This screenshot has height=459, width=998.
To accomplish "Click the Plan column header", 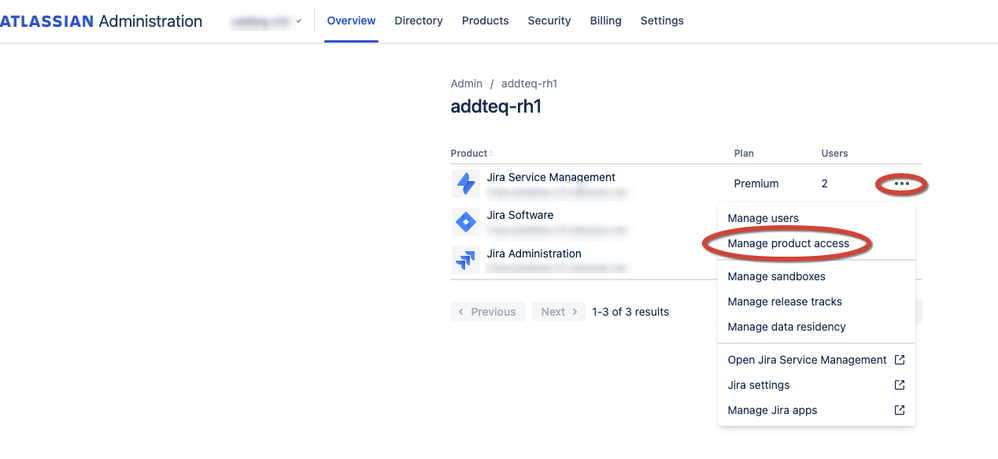I will (x=744, y=153).
